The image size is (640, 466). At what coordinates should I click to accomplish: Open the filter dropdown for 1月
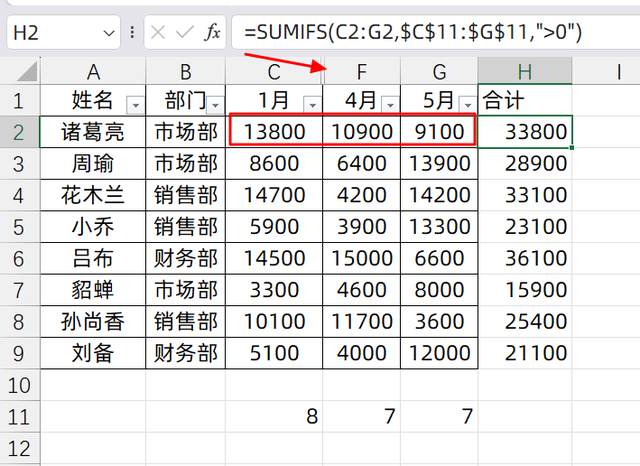point(313,105)
